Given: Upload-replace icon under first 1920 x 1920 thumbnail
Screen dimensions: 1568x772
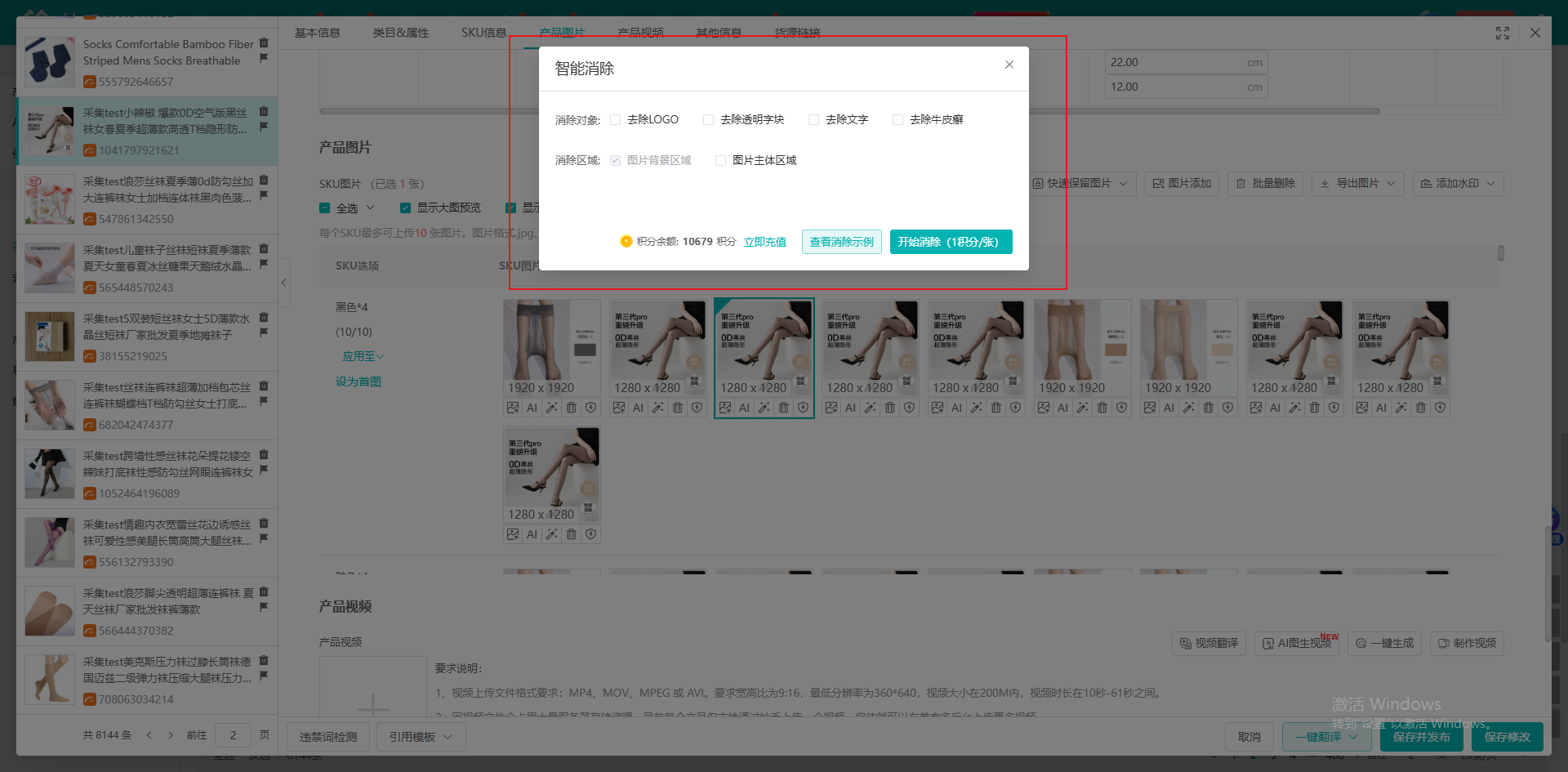Looking at the screenshot, I should 513,408.
